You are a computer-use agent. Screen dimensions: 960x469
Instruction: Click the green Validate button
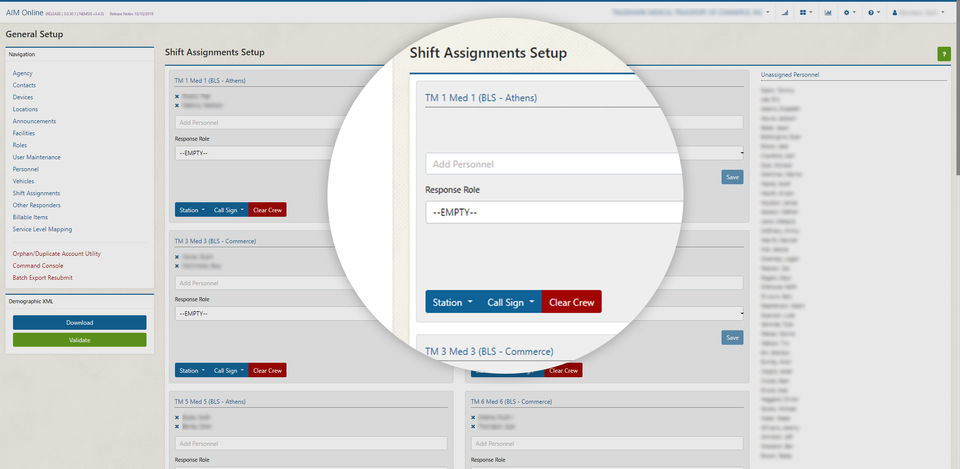pyautogui.click(x=80, y=340)
